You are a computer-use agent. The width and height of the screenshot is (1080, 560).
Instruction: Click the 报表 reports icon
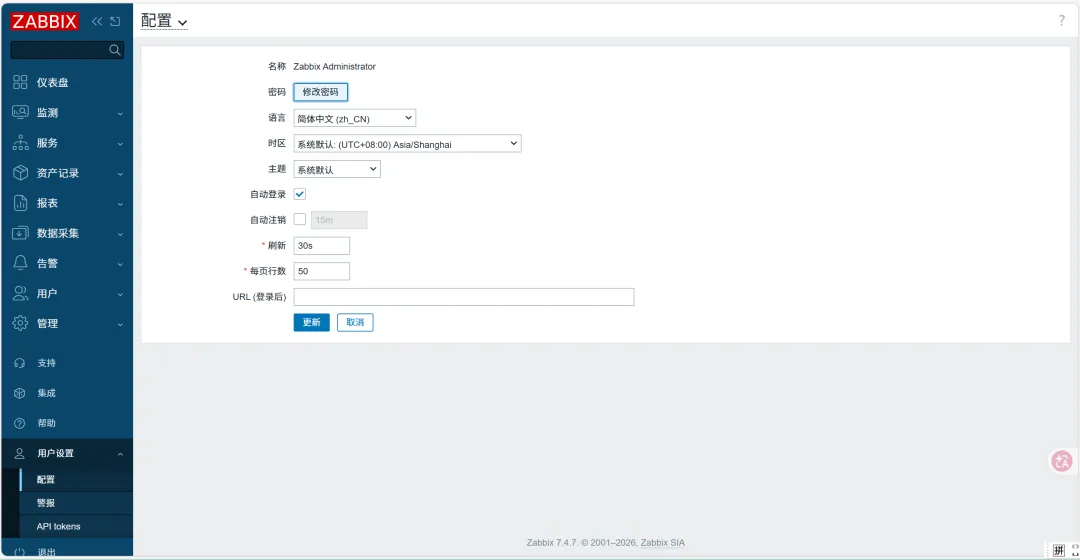pyautogui.click(x=20, y=203)
